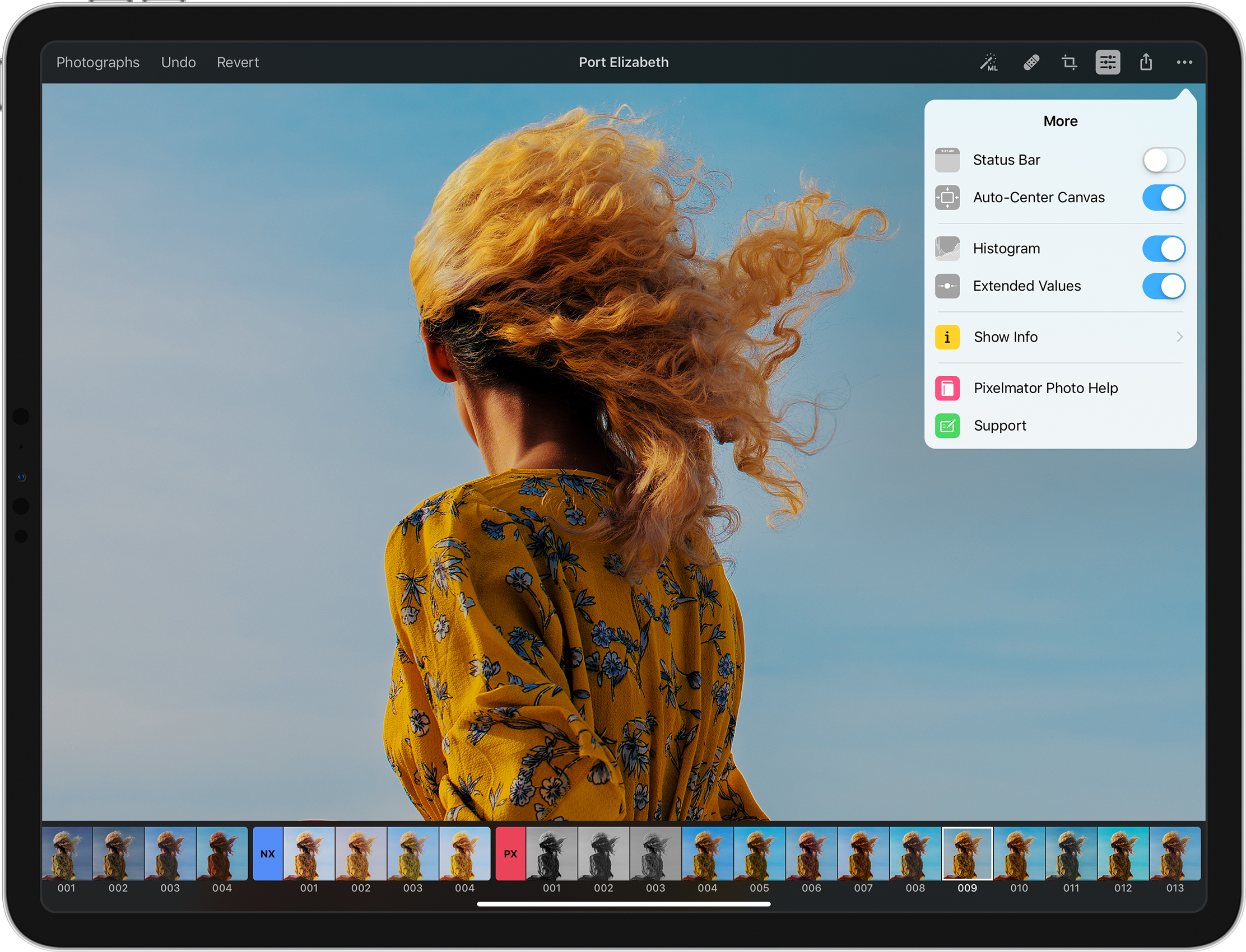Image resolution: width=1246 pixels, height=952 pixels.
Task: Apply PX preset 004 thumbnail
Action: pyautogui.click(x=708, y=853)
